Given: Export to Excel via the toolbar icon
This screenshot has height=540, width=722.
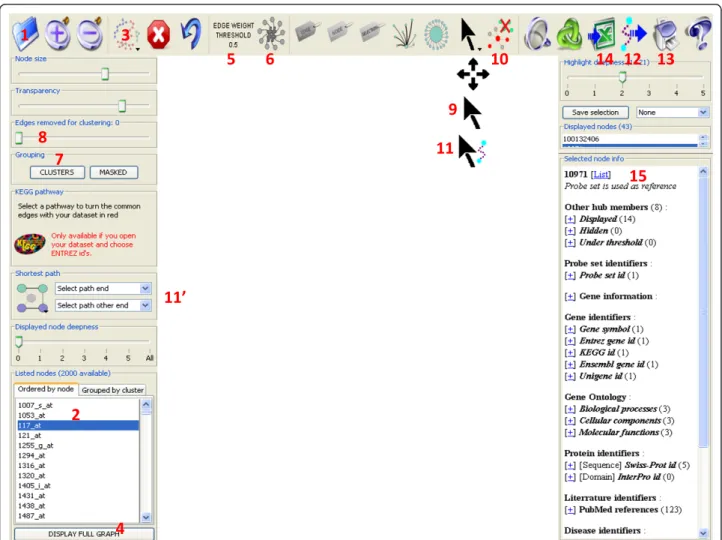Looking at the screenshot, I should 601,34.
